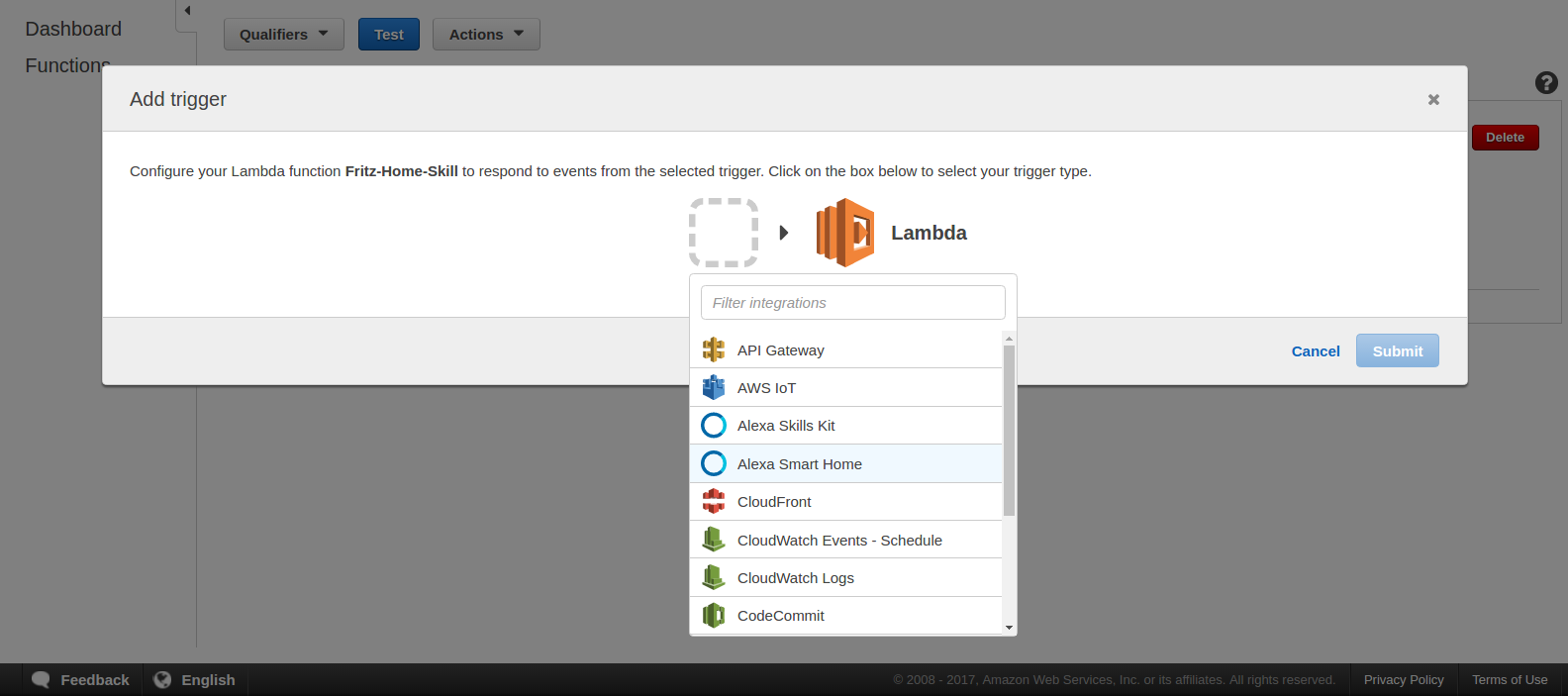
Task: Click the Alexa Smart Home ring icon
Action: (713, 463)
